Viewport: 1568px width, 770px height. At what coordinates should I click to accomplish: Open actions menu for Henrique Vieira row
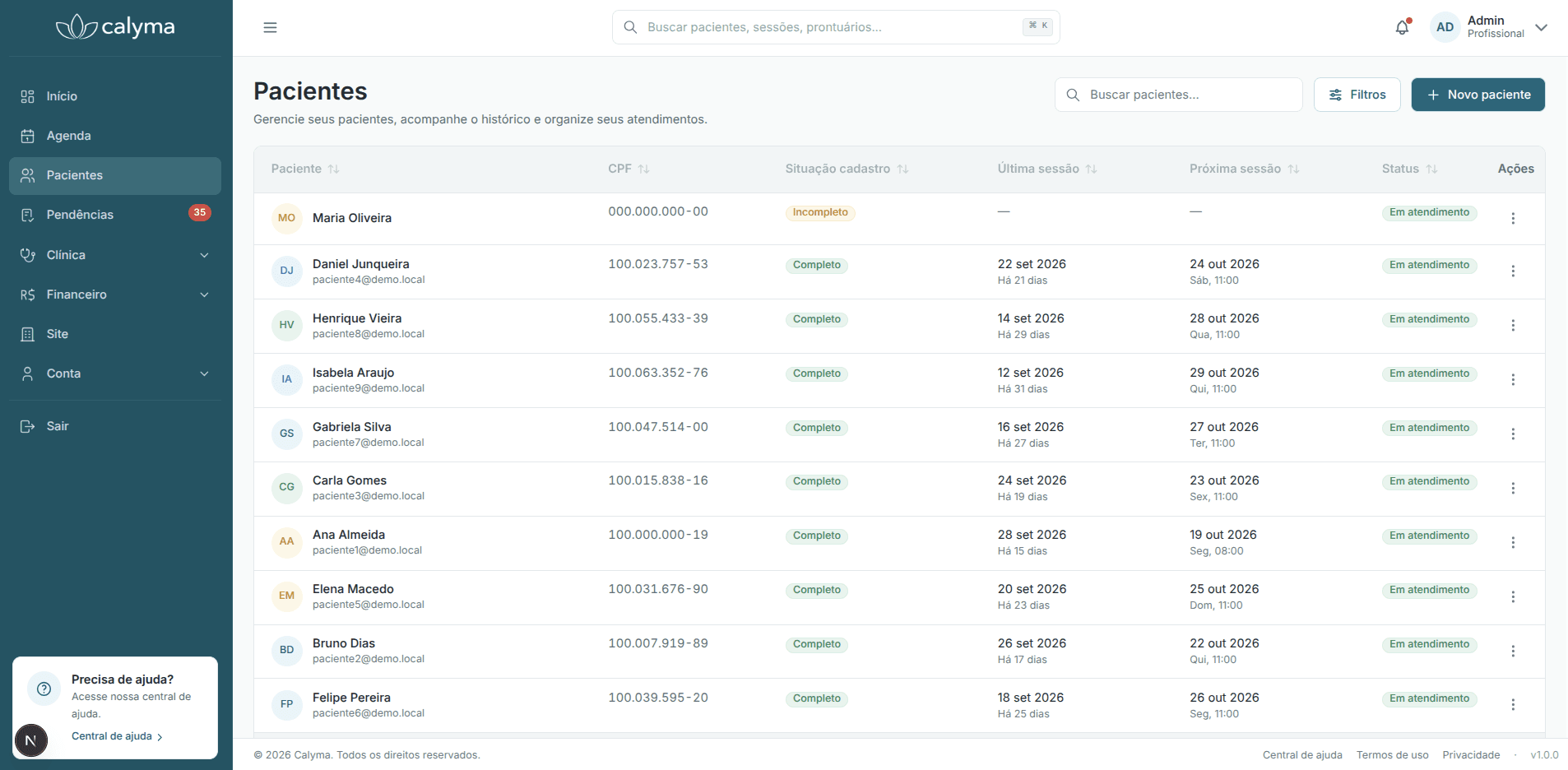(1513, 325)
